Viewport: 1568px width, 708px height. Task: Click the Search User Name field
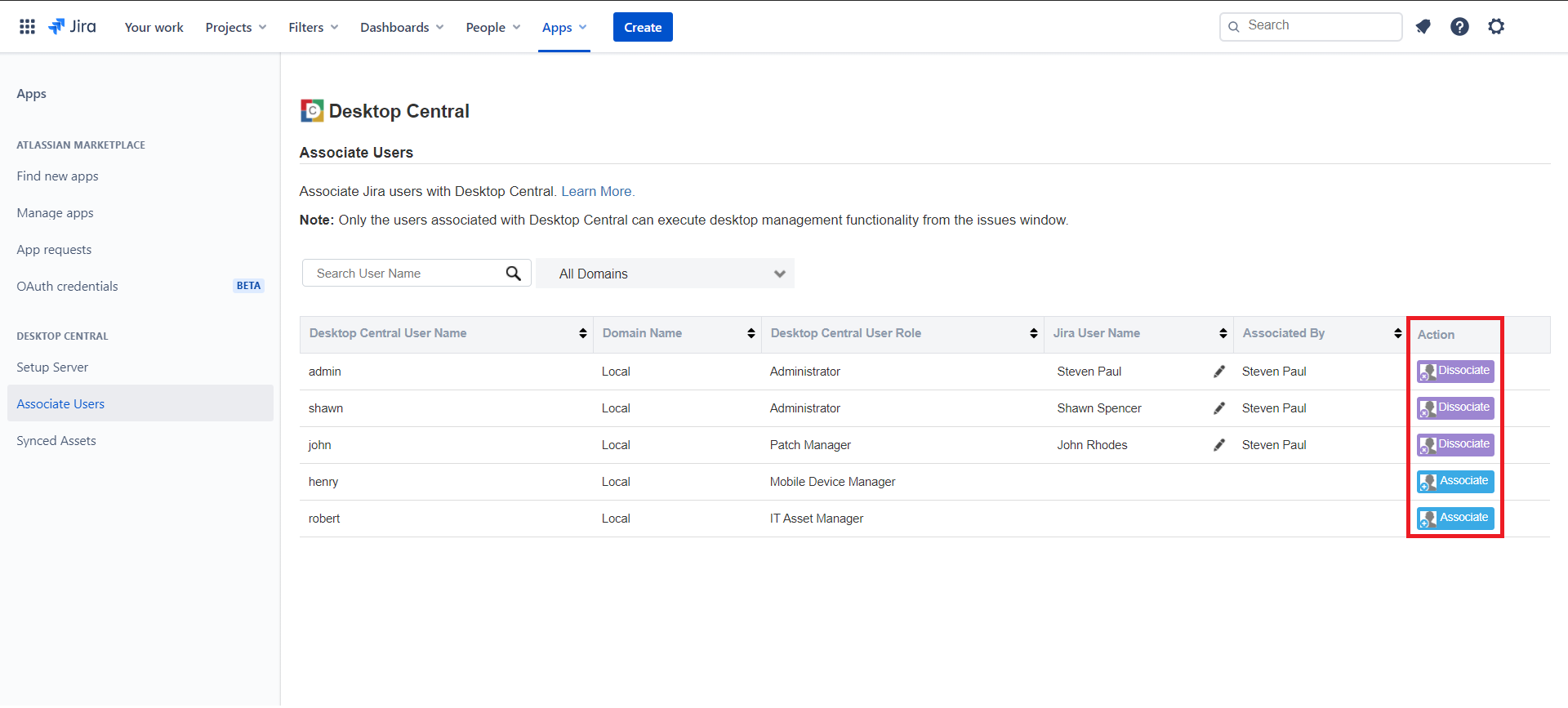[404, 274]
